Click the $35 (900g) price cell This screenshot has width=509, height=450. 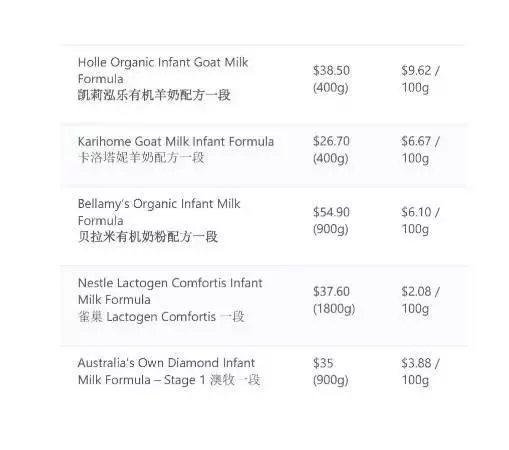(330, 371)
